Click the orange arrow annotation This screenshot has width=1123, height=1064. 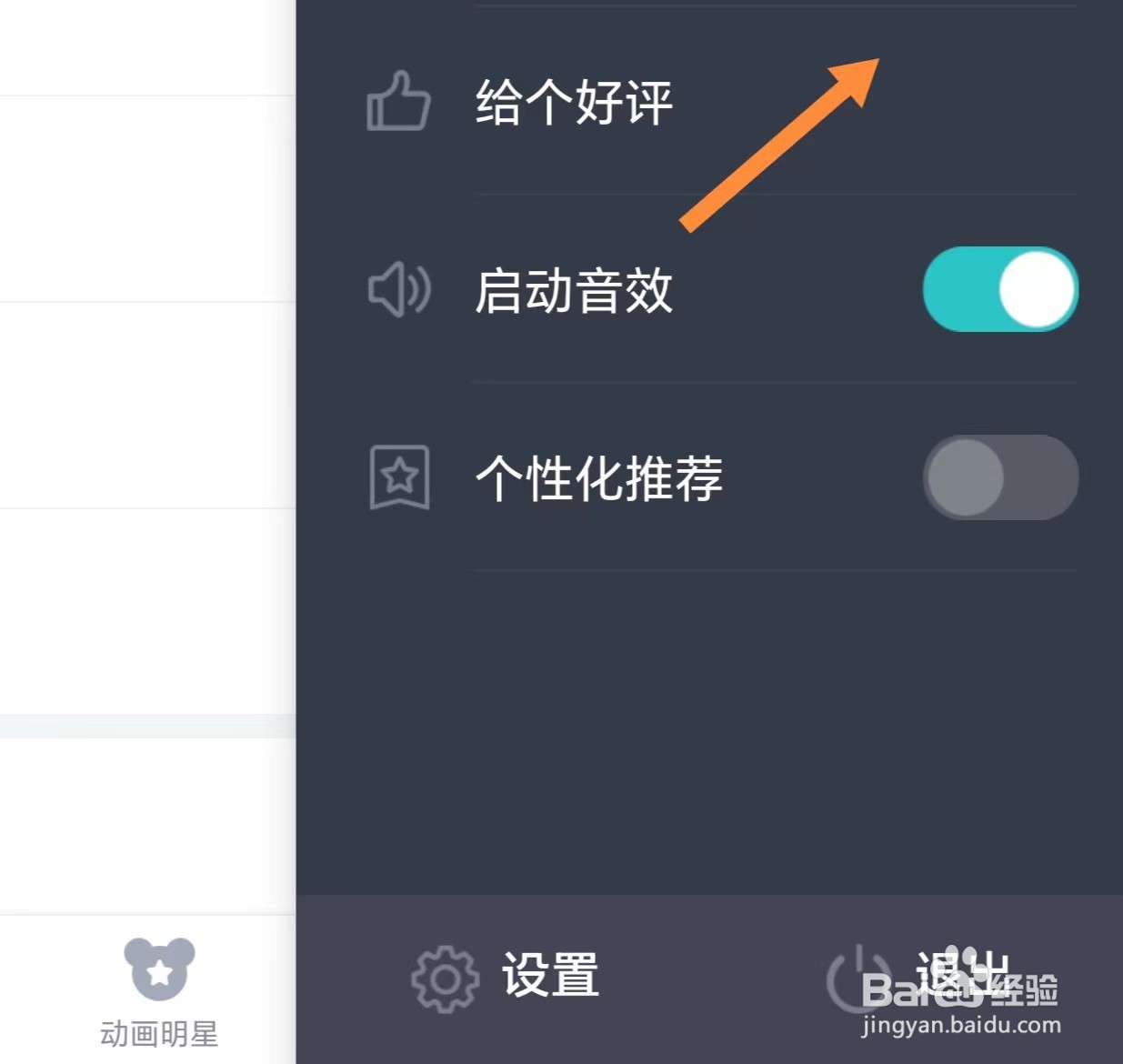pyautogui.click(x=779, y=145)
